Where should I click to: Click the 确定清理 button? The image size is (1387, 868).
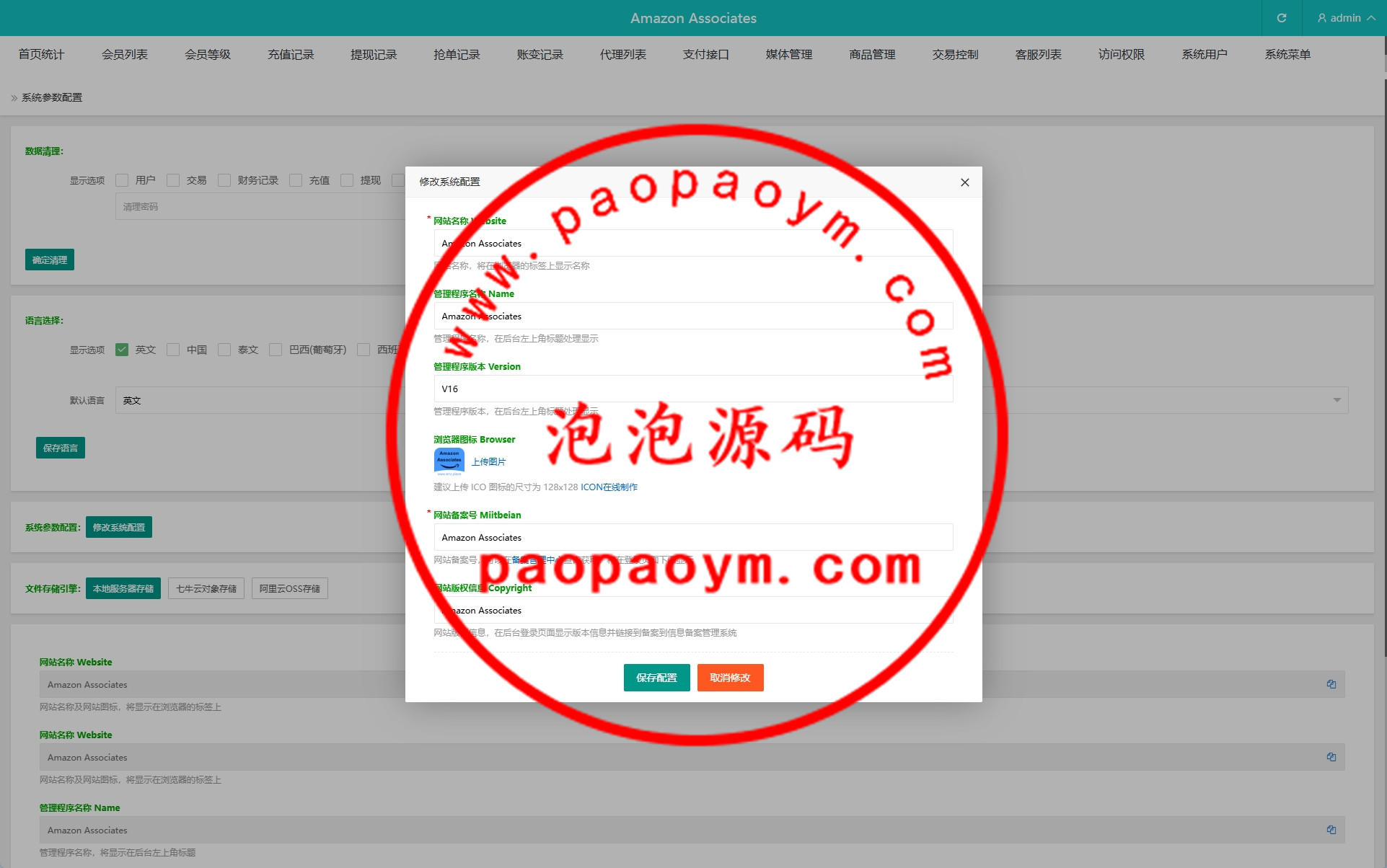[50, 260]
